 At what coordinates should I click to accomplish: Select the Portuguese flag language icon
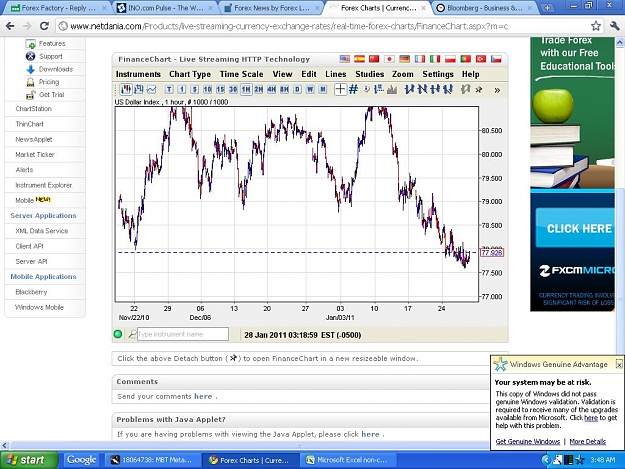coord(466,59)
